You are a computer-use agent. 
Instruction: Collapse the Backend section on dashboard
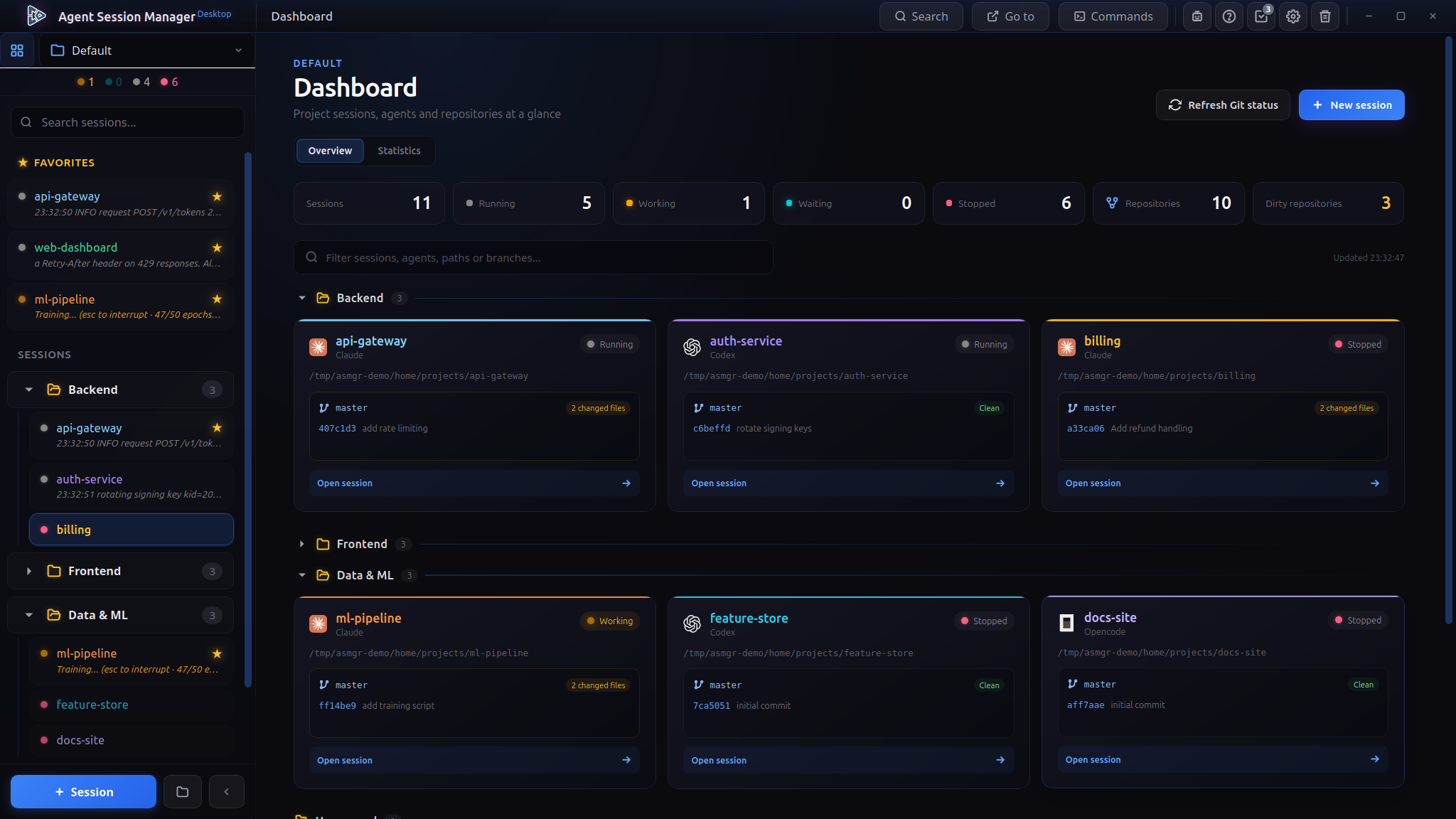pyautogui.click(x=302, y=298)
